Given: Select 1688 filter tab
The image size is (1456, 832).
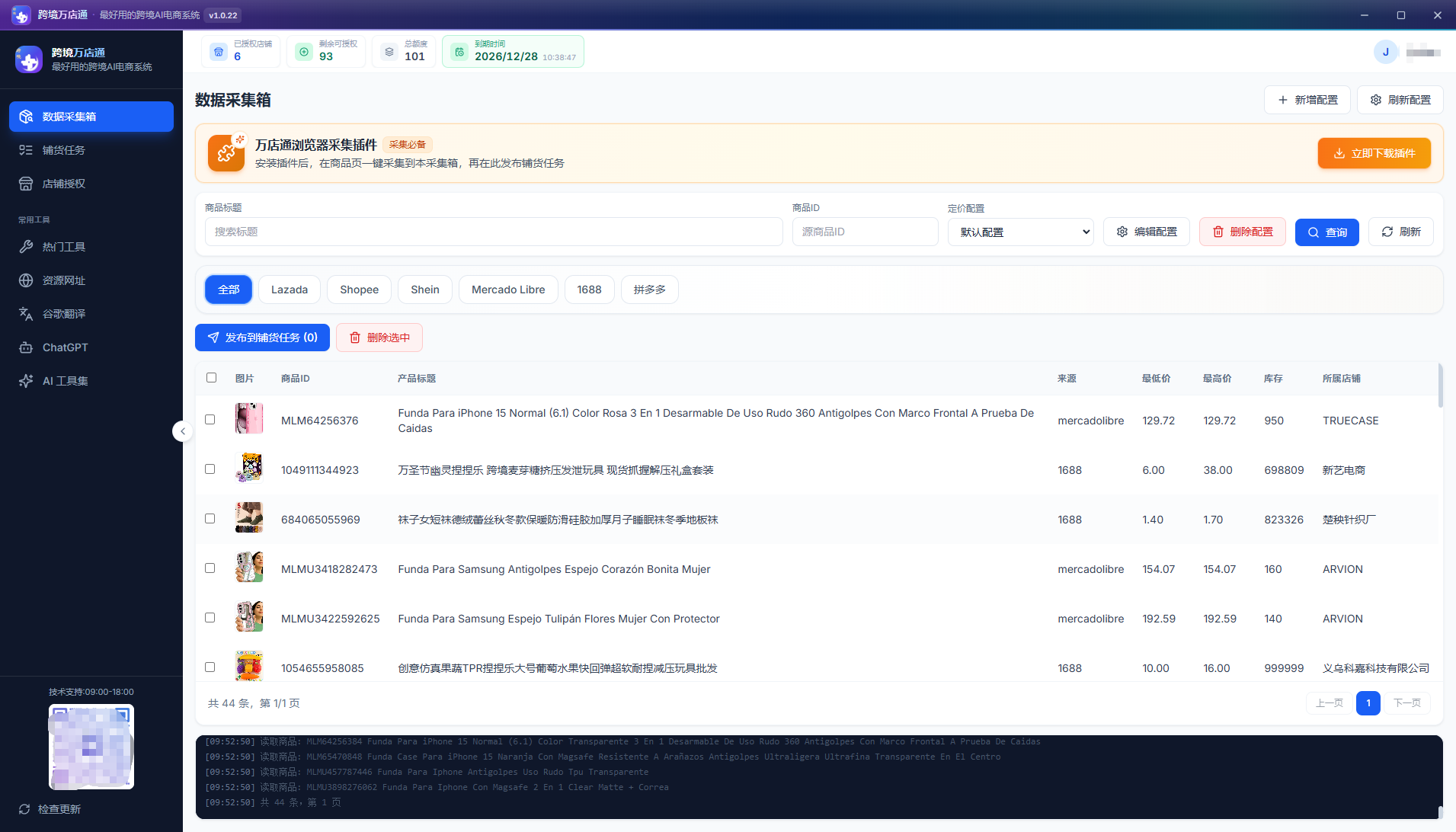Looking at the screenshot, I should pyautogui.click(x=589, y=290).
